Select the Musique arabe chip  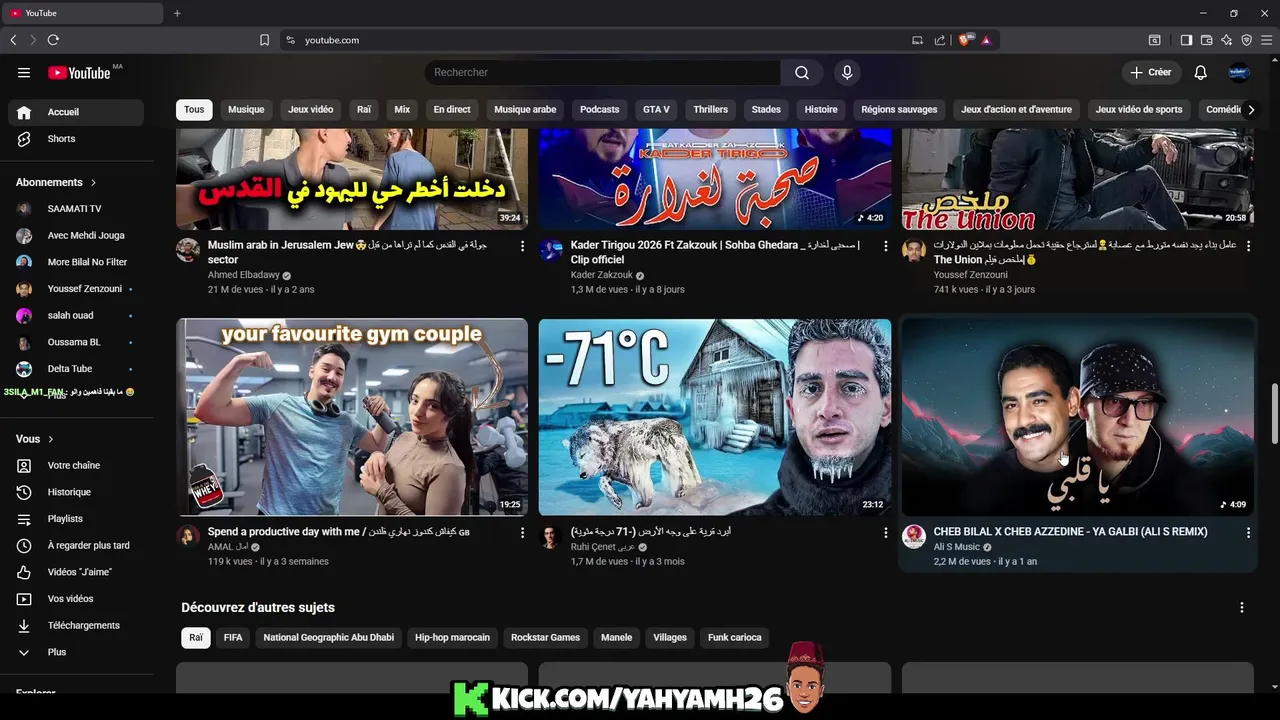point(525,110)
